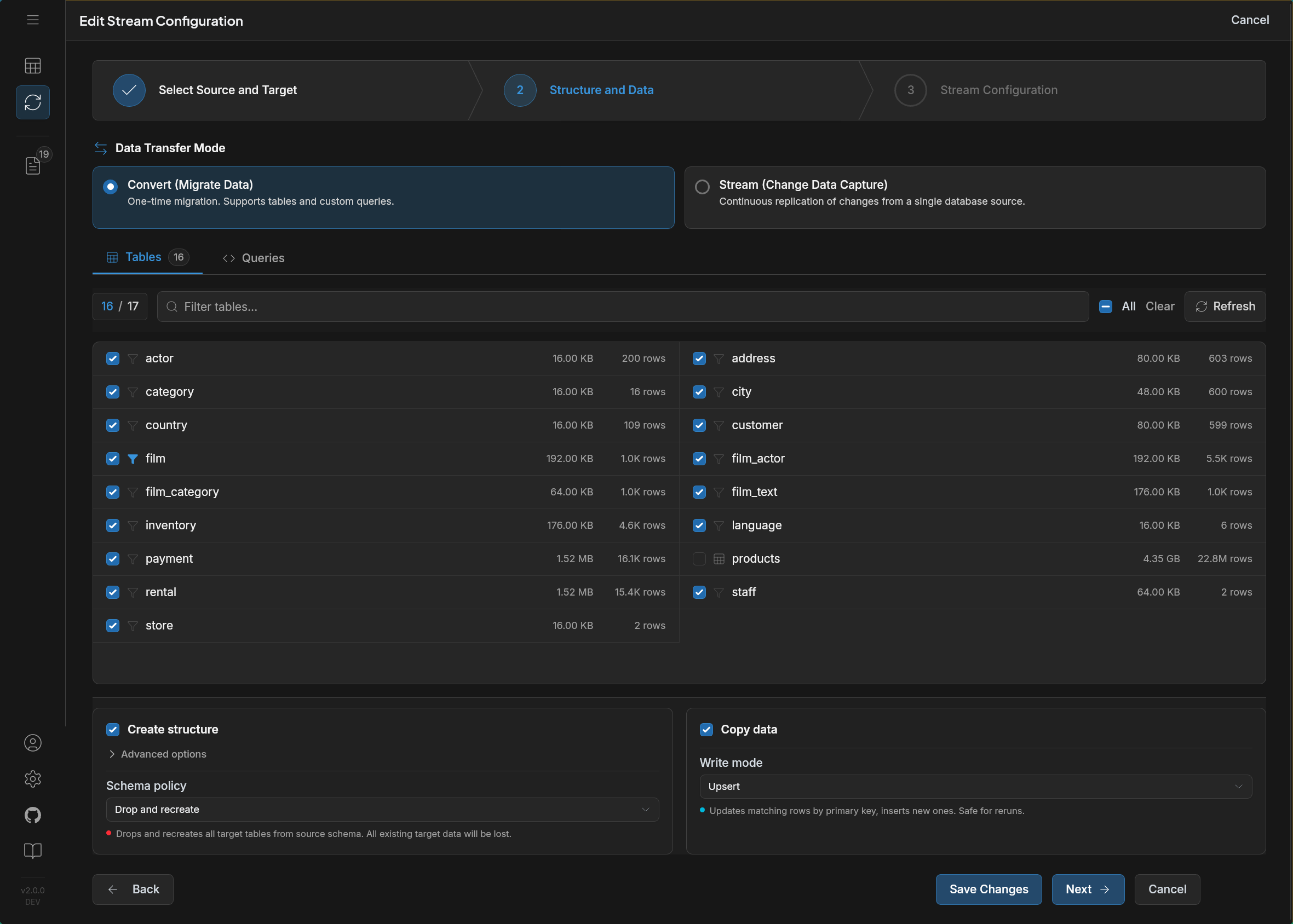
Task: Click the film_category table row name
Action: [x=182, y=492]
